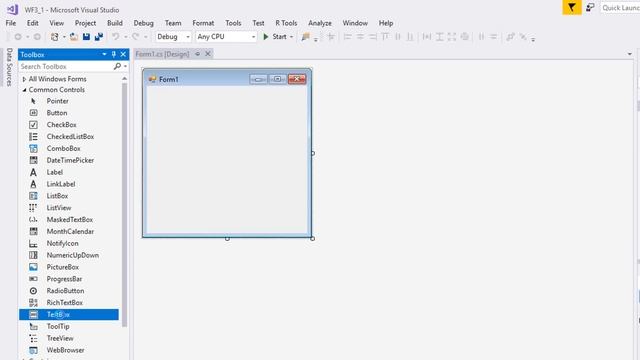This screenshot has width=640, height=360.
Task: Open the File menu
Action: (x=11, y=23)
